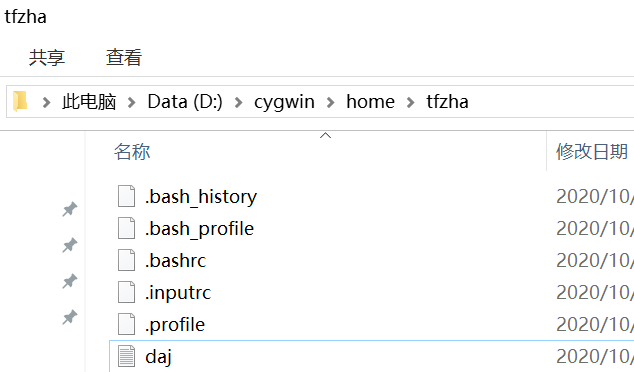The height and width of the screenshot is (372, 634).
Task: Open the 共享 ribbon tab
Action: click(x=47, y=57)
